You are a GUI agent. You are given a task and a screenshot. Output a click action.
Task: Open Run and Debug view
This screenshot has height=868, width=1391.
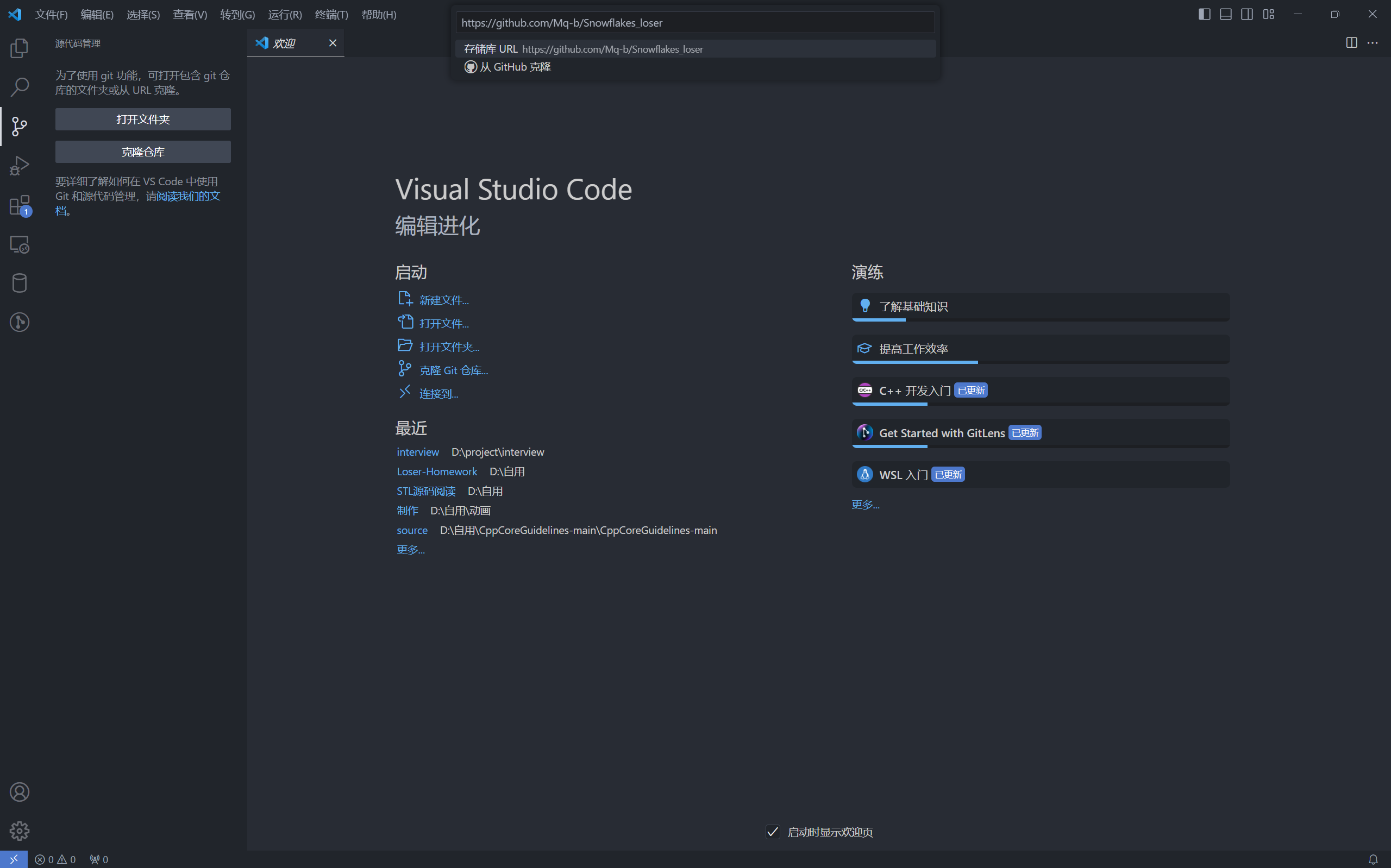[x=20, y=165]
